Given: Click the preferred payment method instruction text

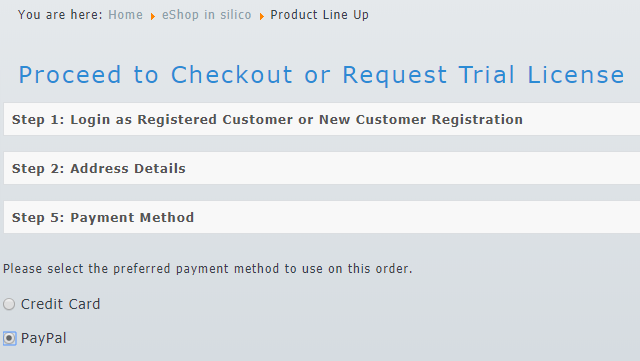Looking at the screenshot, I should 208,269.
